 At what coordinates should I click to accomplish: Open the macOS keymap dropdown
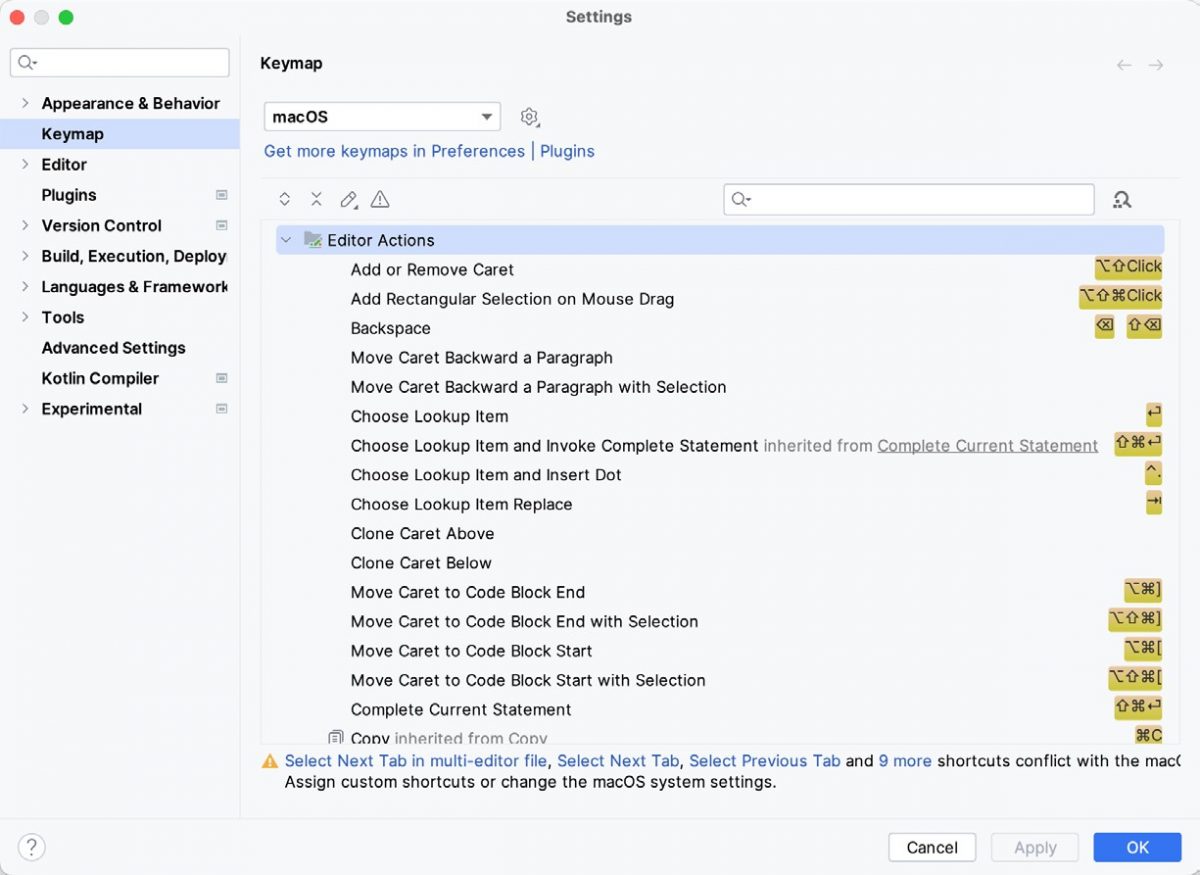382,116
